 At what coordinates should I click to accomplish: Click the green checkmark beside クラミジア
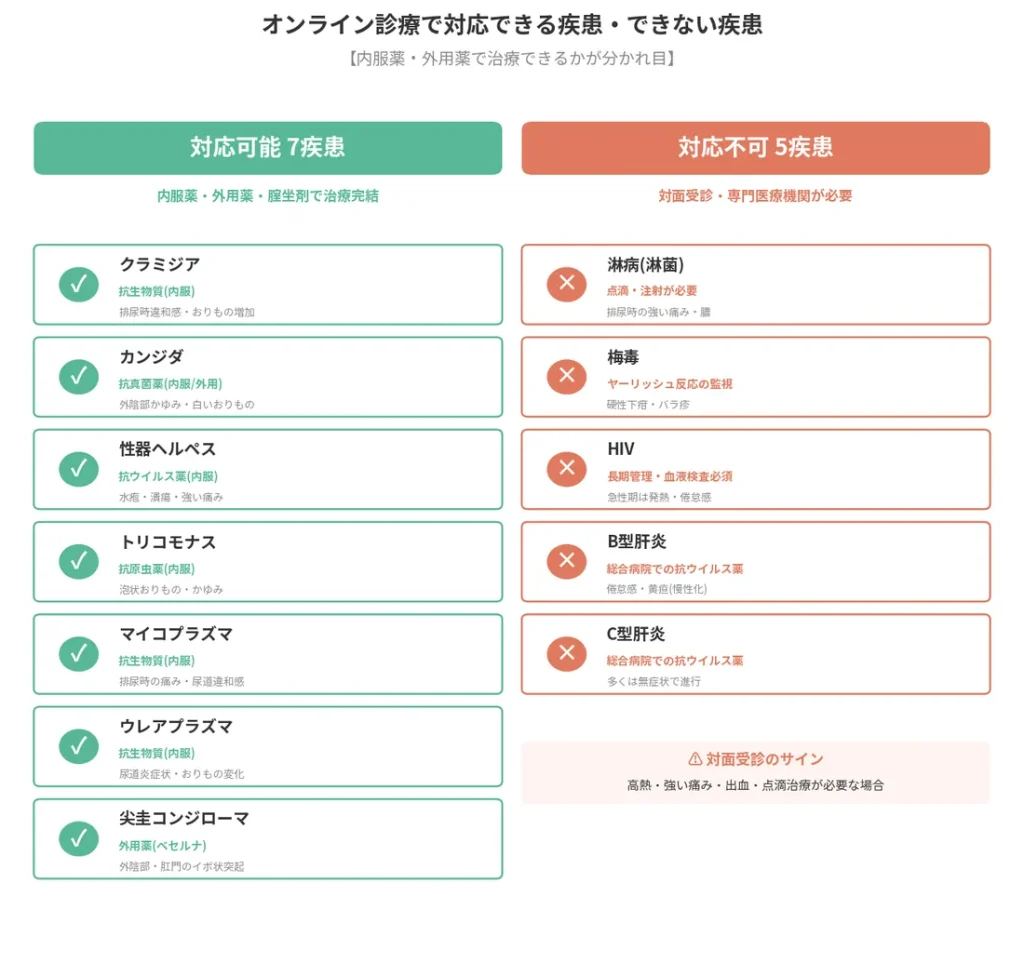pyautogui.click(x=78, y=285)
